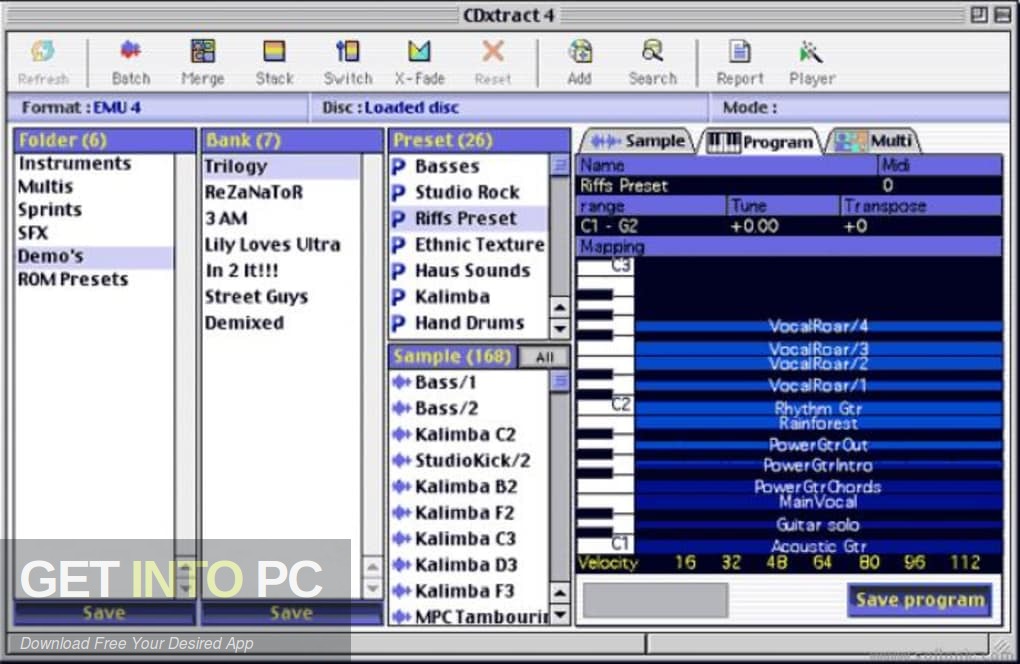Screen dimensions: 1020x664
Task: Select the Kalimba F3 sample
Action: click(x=469, y=591)
